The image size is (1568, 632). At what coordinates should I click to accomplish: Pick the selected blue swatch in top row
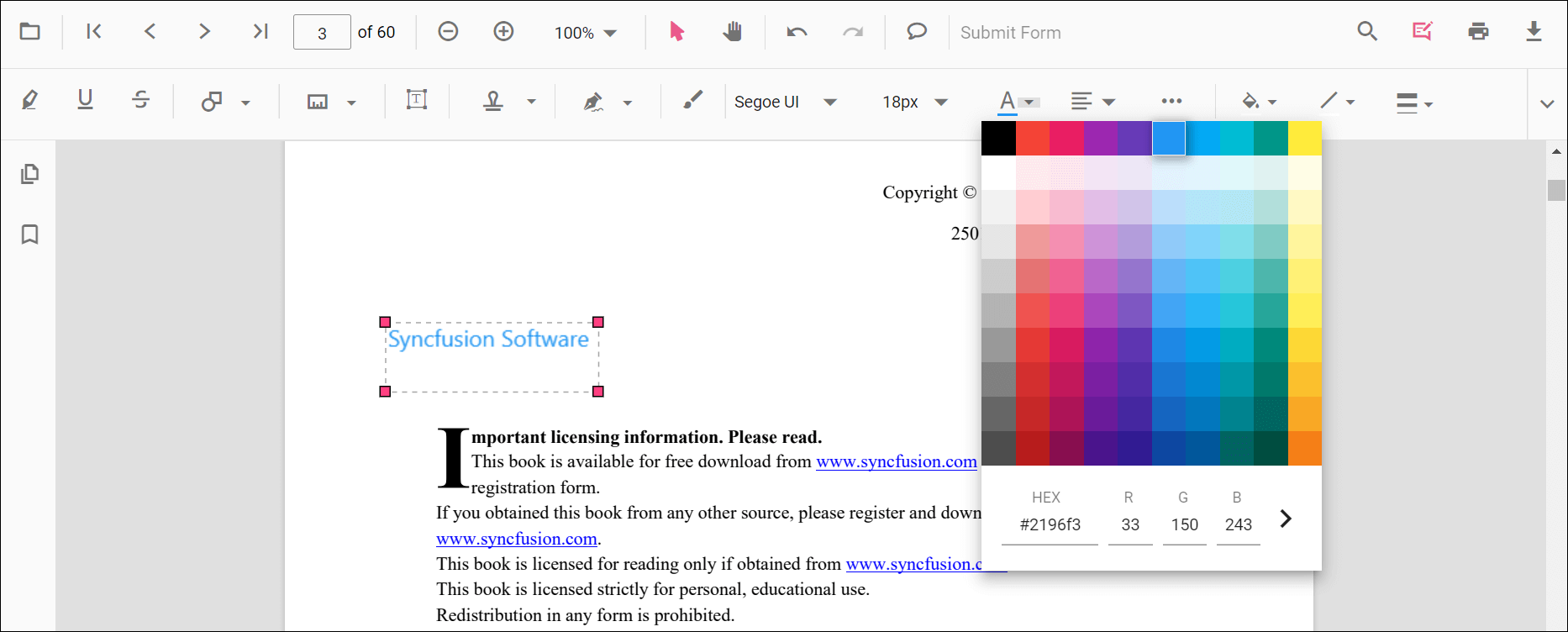[1169, 138]
